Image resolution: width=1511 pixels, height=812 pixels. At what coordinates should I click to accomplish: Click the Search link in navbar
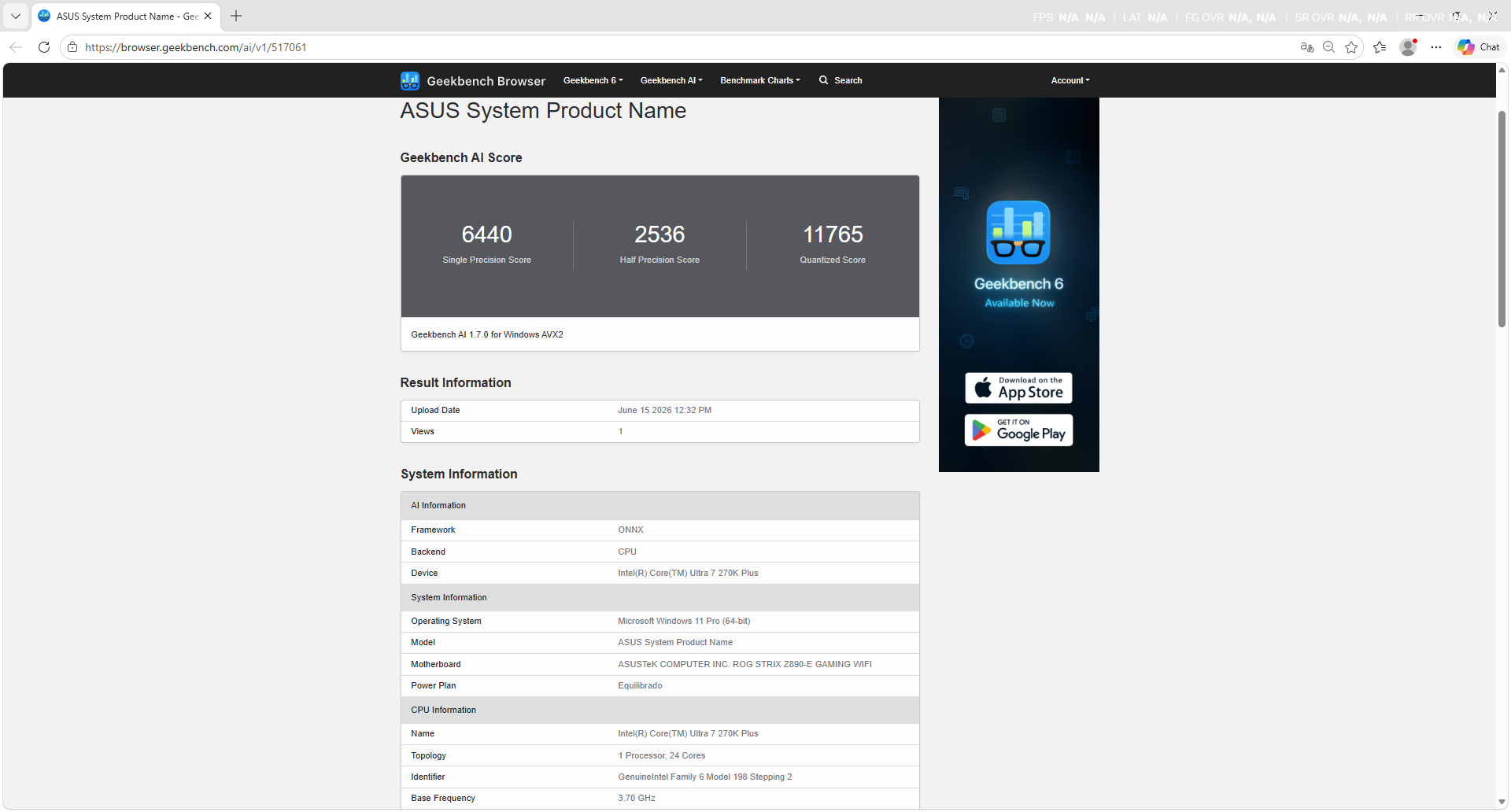tap(848, 80)
